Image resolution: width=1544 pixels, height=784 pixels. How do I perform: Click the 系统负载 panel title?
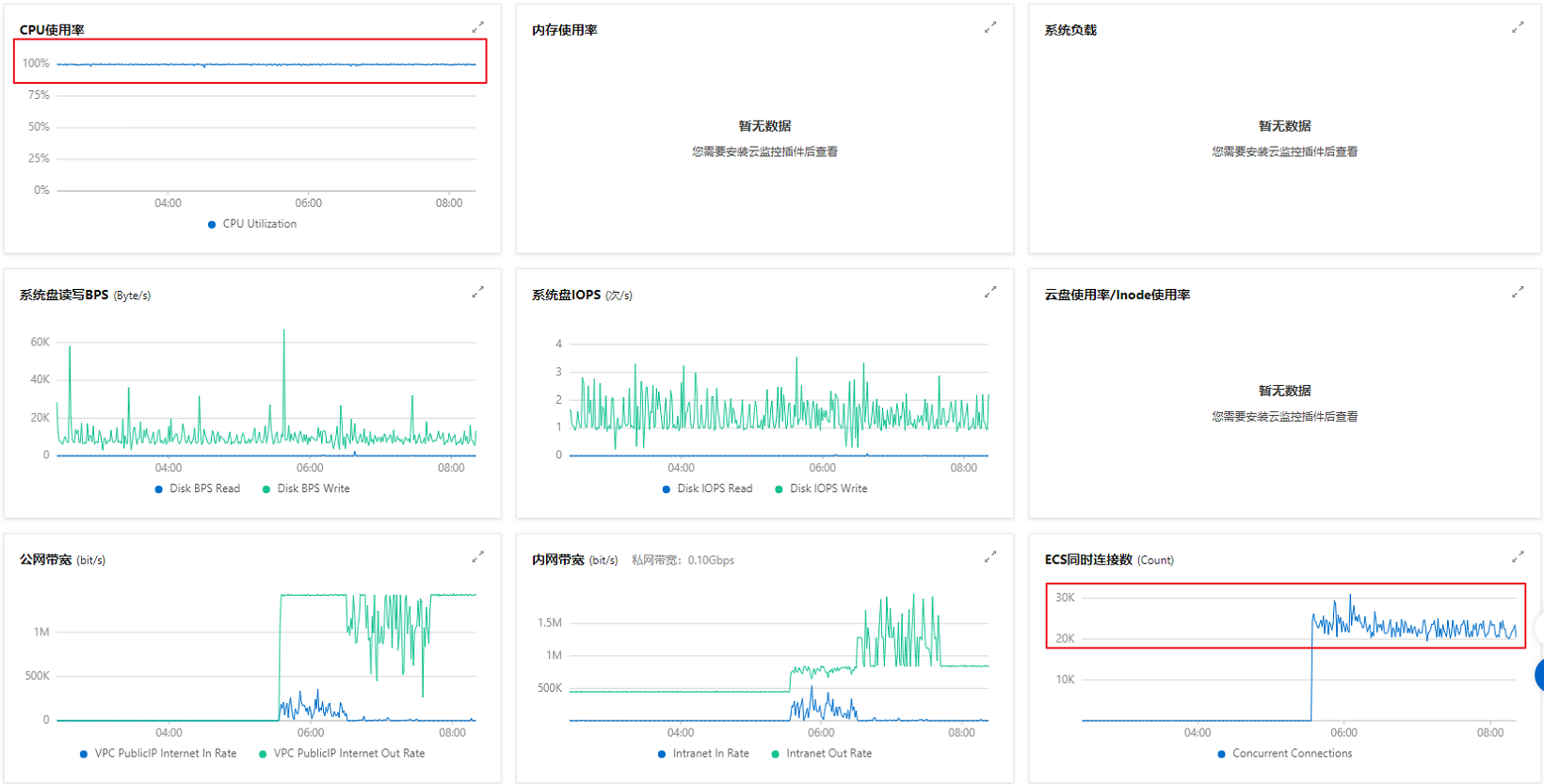pos(1070,30)
